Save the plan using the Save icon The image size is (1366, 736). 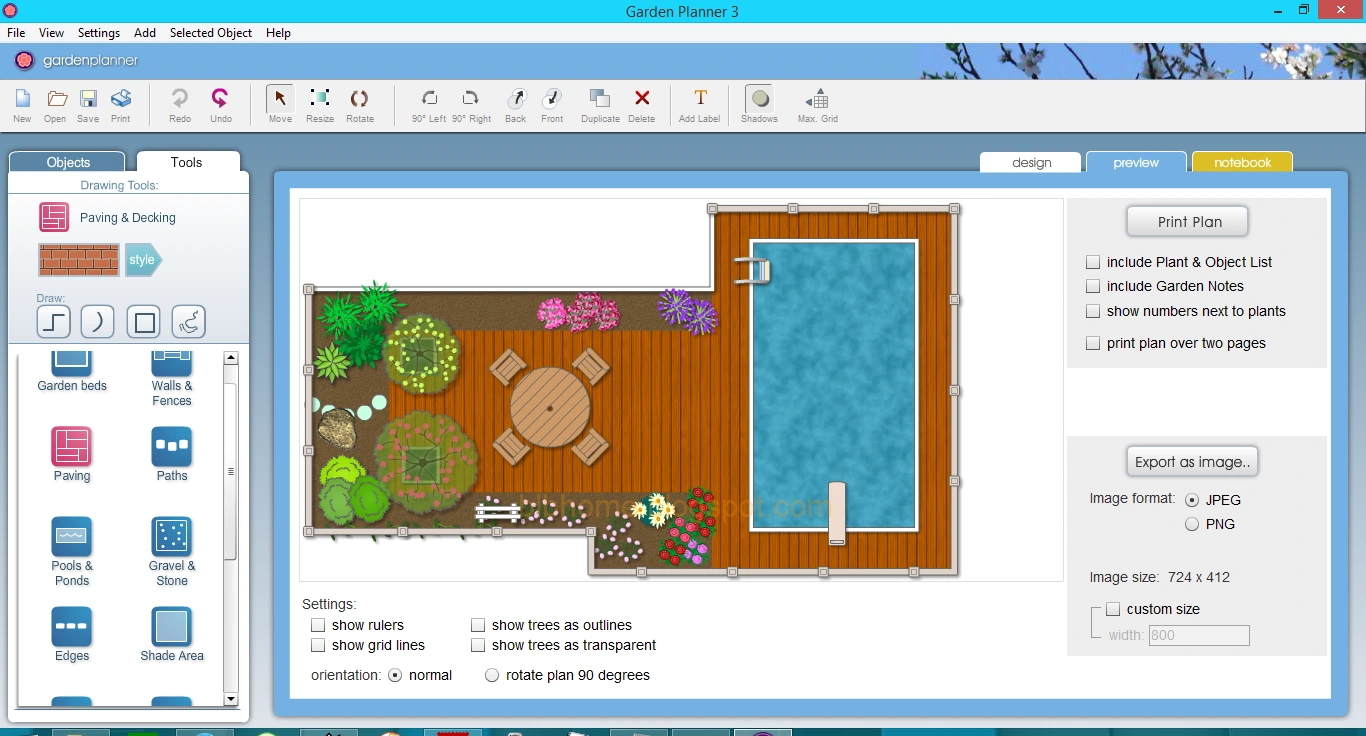88,105
